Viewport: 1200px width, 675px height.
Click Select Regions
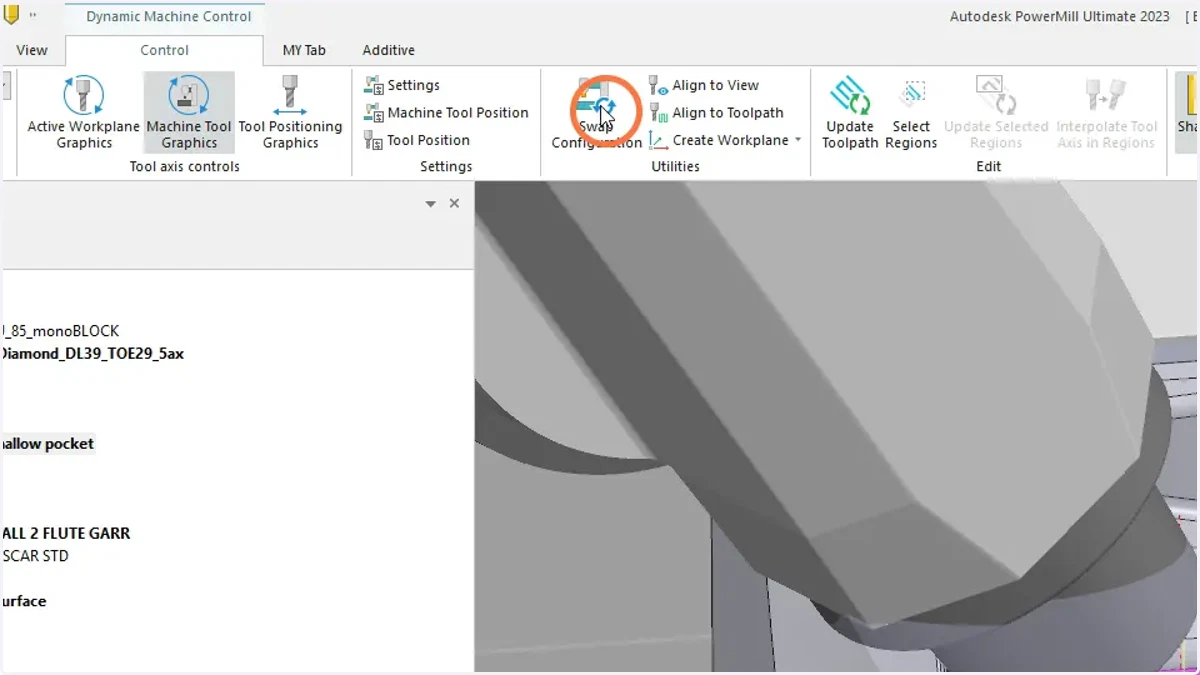point(911,113)
